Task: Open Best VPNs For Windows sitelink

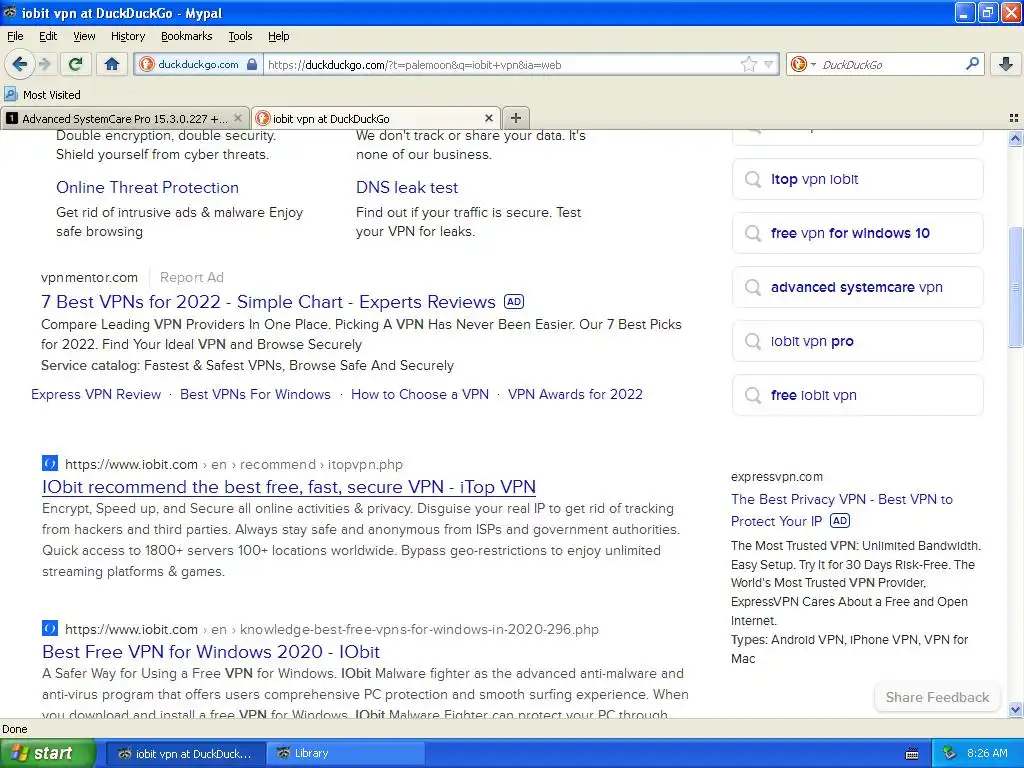Action: [x=255, y=394]
